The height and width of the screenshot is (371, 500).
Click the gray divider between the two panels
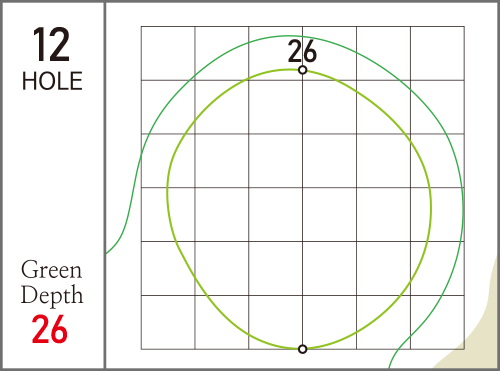105,185
